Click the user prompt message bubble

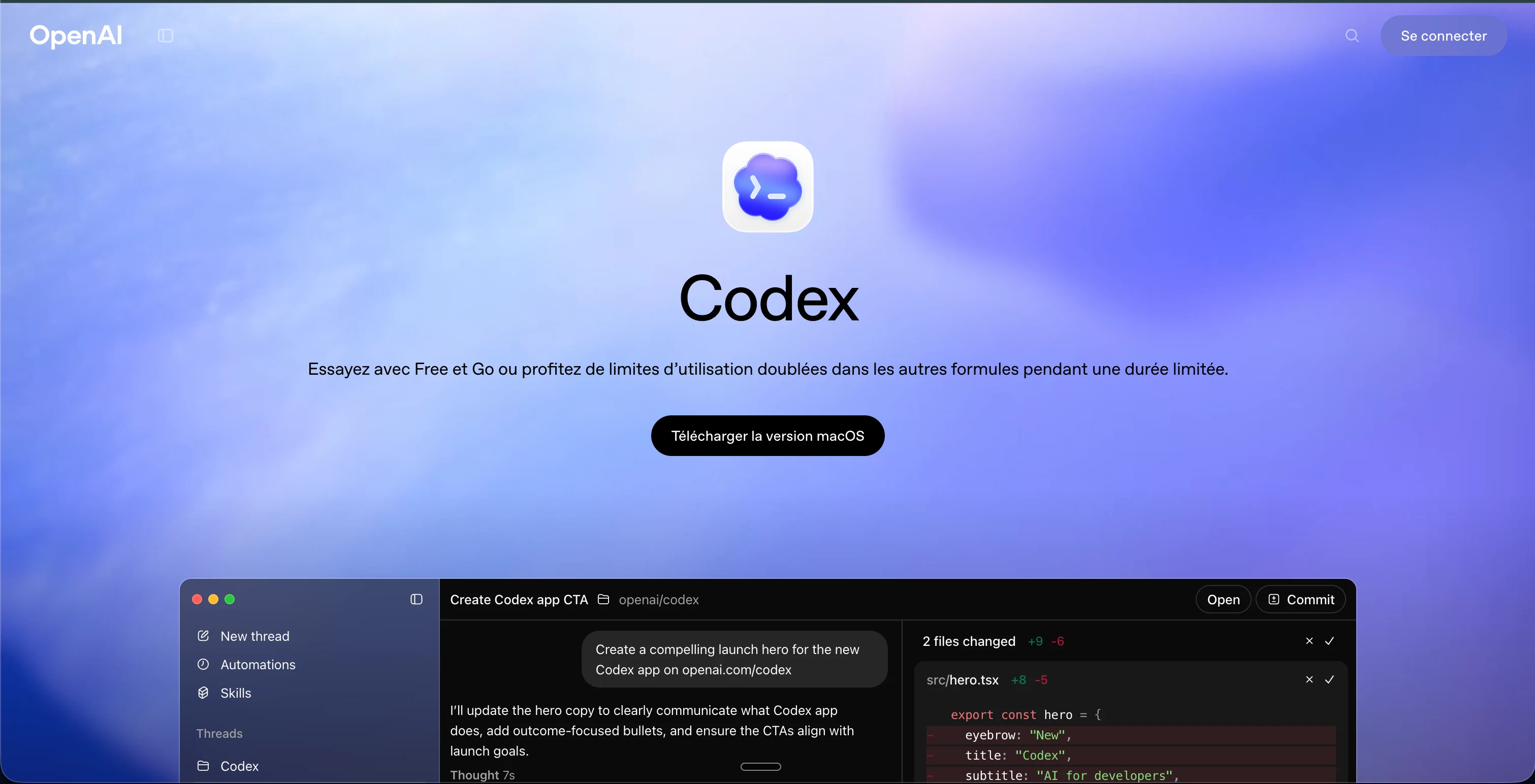734,660
